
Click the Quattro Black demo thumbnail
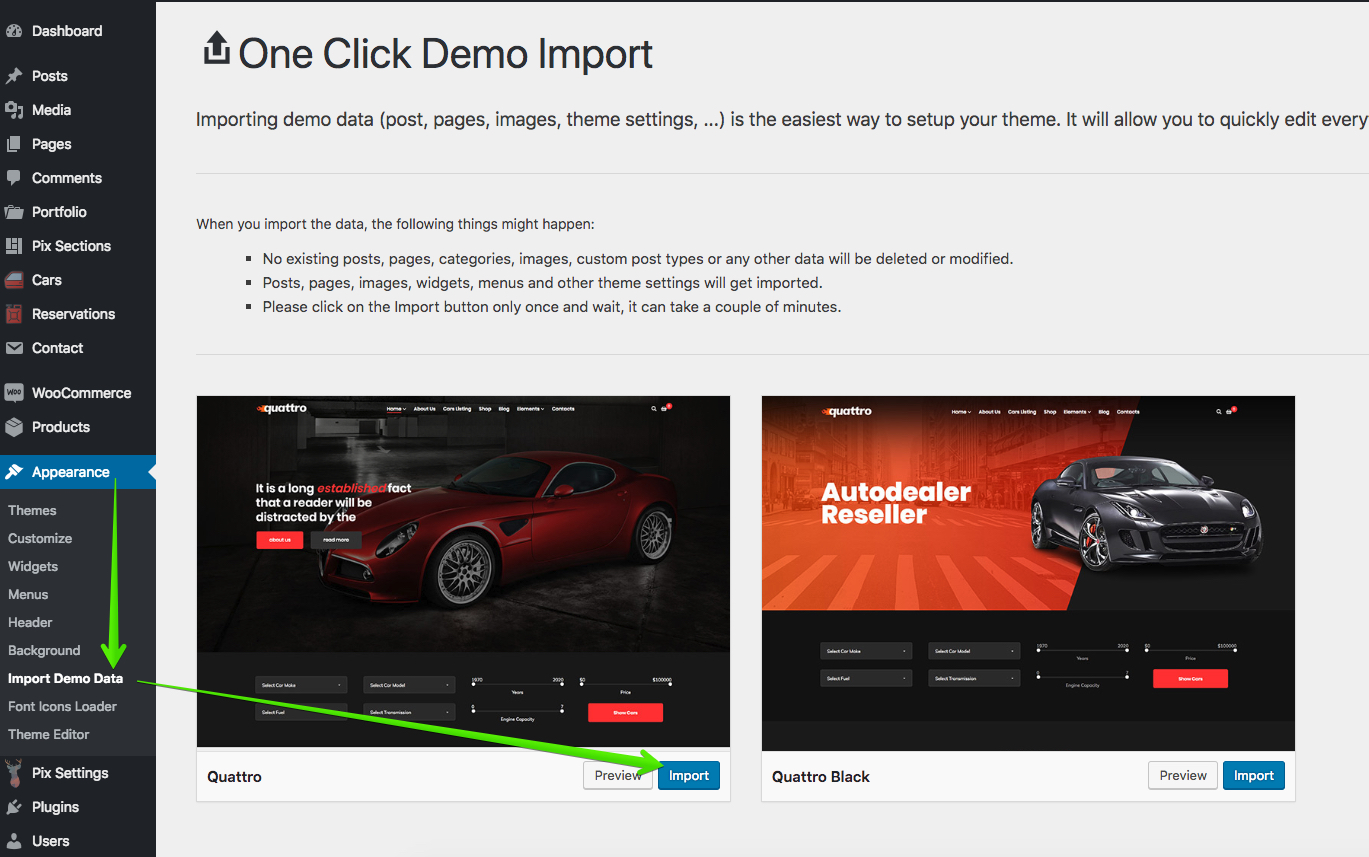[x=1028, y=573]
